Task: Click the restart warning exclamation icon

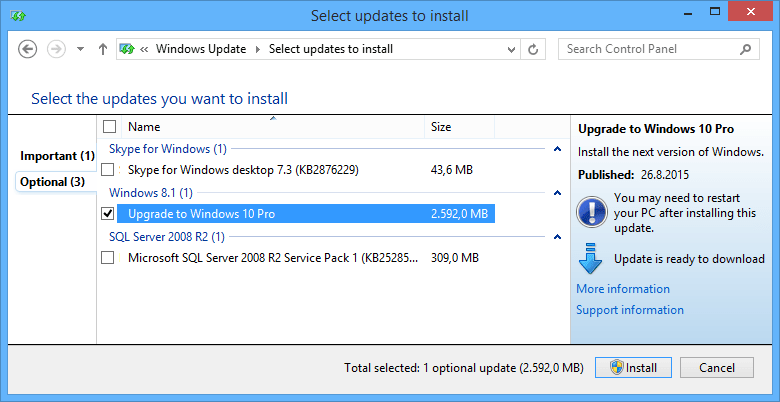Action: (592, 212)
